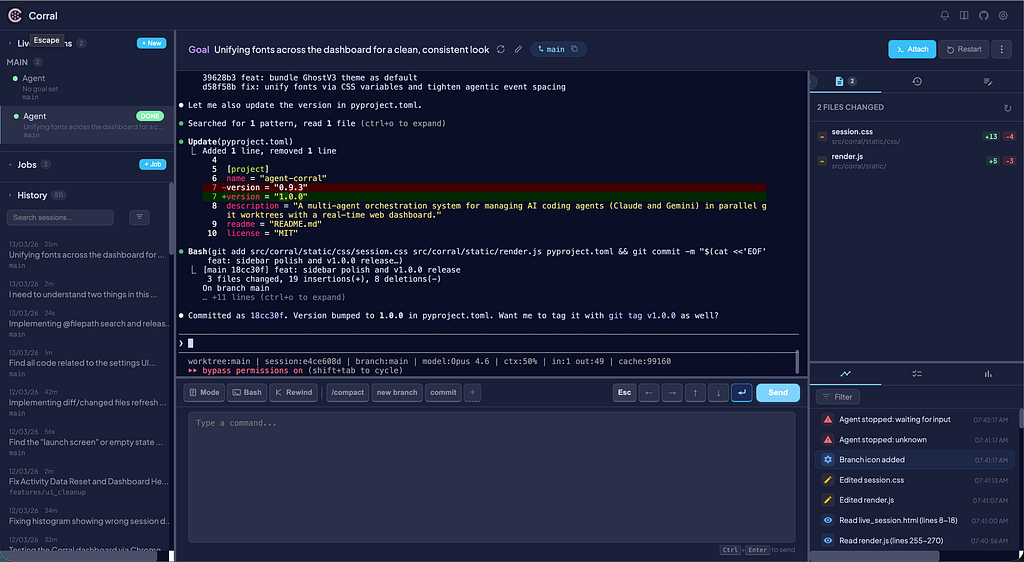Send right arrow key
The height and width of the screenshot is (562, 1024).
click(x=672, y=392)
